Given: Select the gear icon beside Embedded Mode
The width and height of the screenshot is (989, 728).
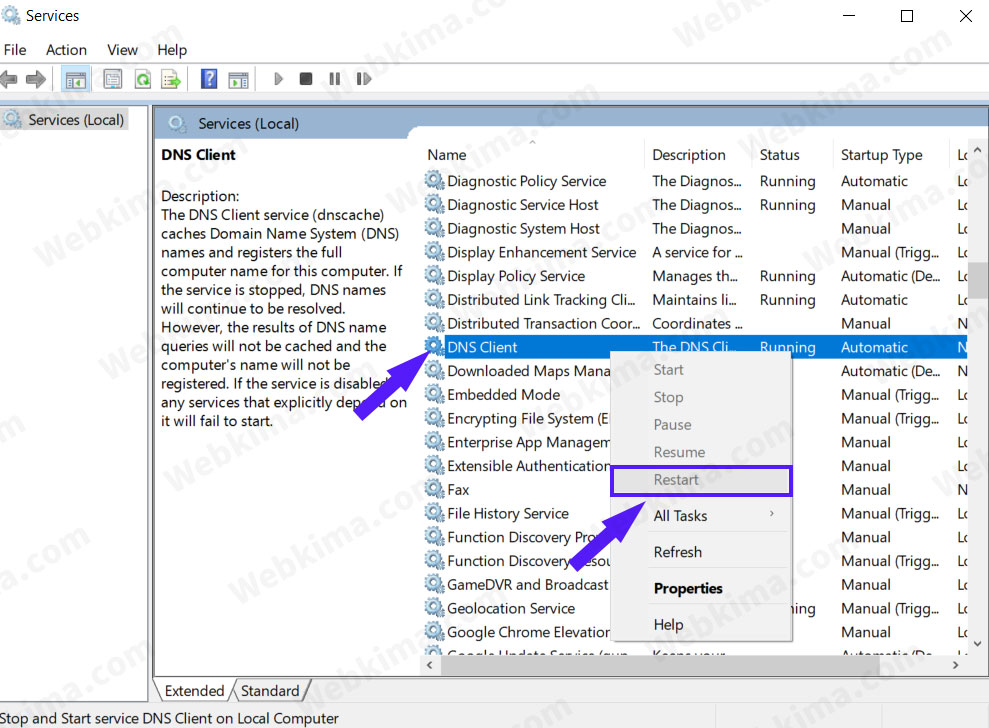Looking at the screenshot, I should click(x=434, y=394).
